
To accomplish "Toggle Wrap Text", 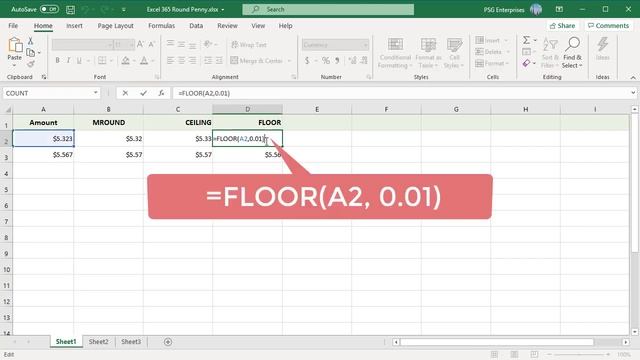I will [249, 44].
